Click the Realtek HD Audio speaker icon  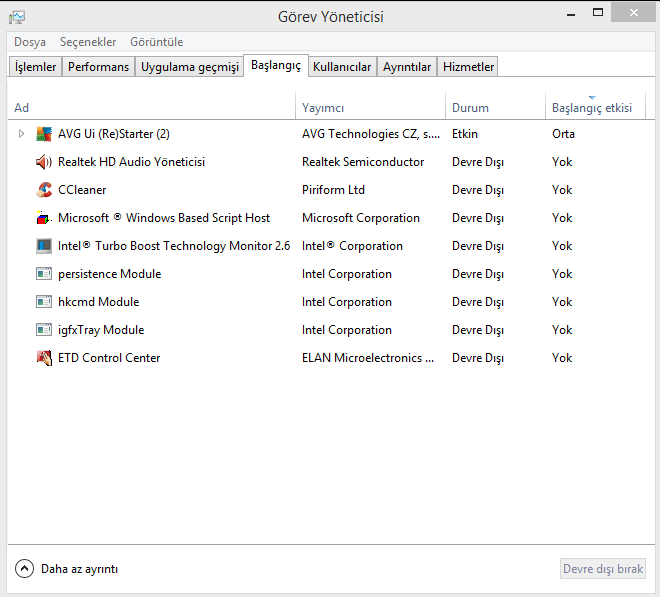[44, 162]
